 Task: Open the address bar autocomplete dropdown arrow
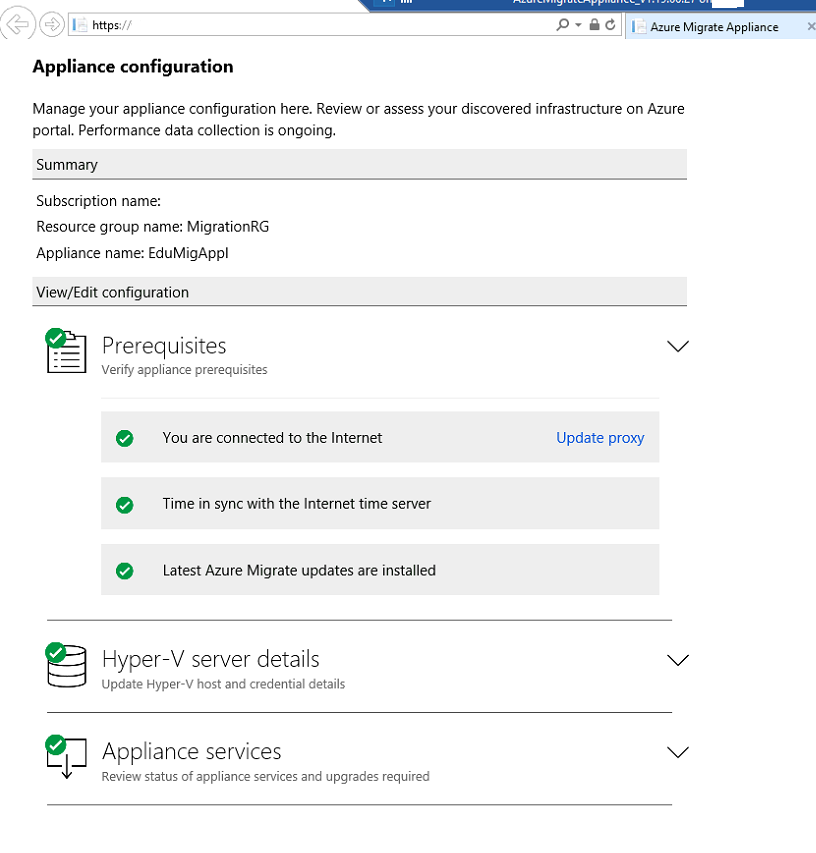point(578,25)
